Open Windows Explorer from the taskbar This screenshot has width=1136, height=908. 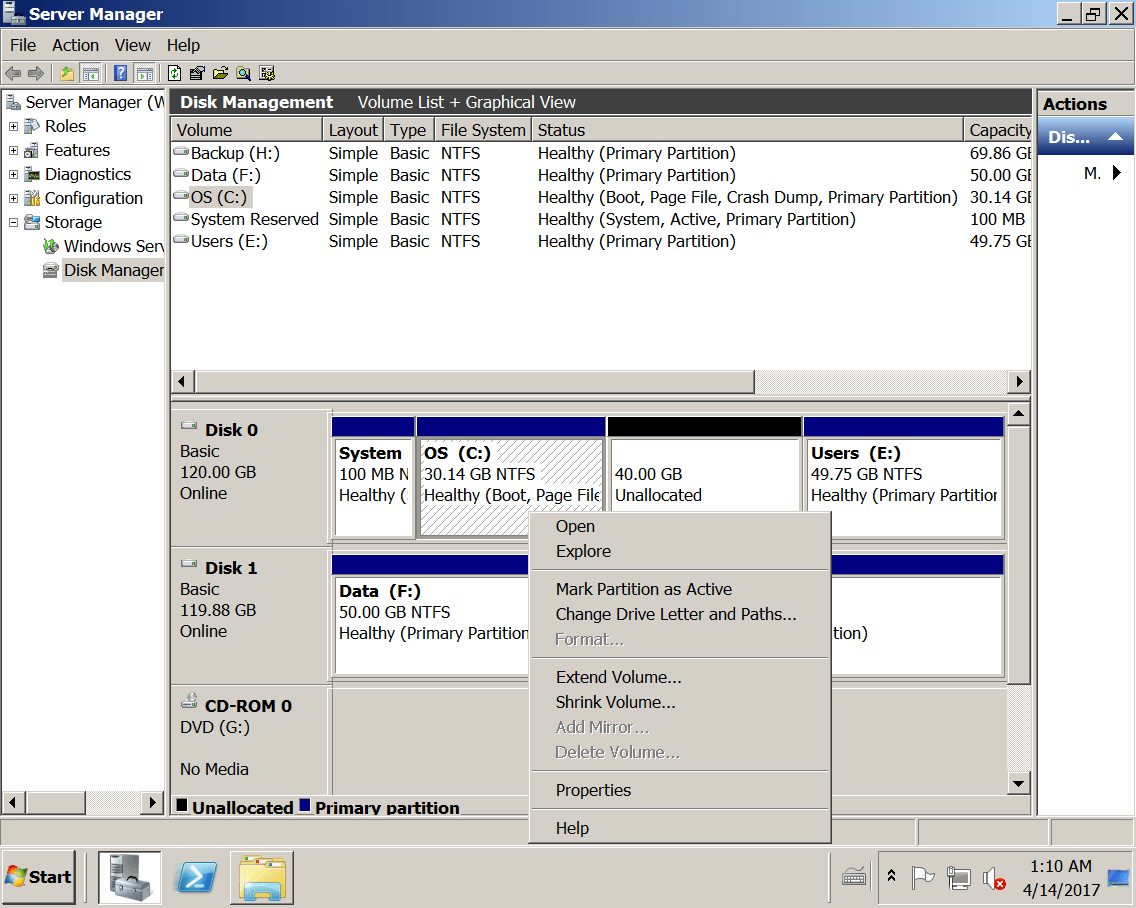(262, 877)
